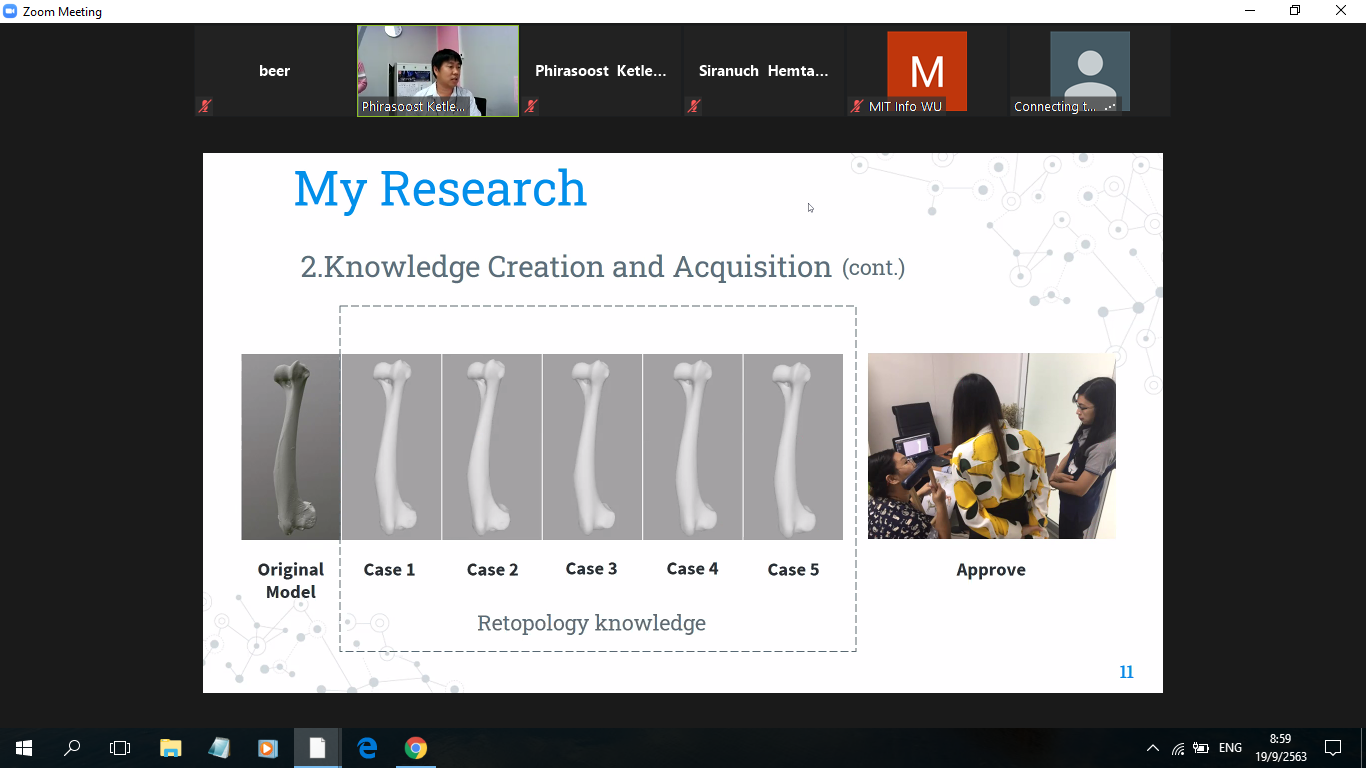Open the Action Center notifications panel
The height and width of the screenshot is (768, 1366).
pos(1332,748)
